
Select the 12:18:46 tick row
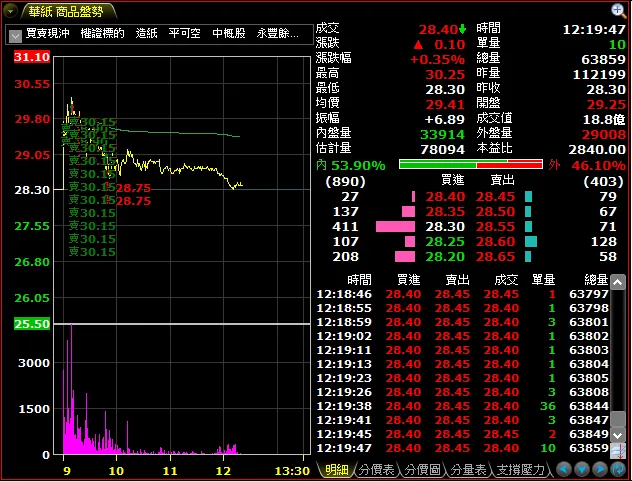pyautogui.click(x=462, y=294)
